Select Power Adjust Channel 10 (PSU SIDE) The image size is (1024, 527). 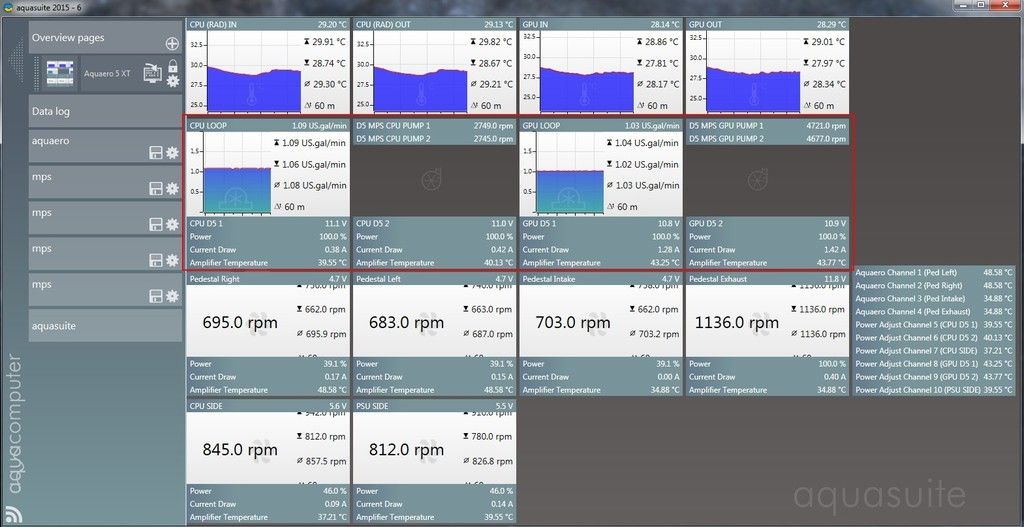[x=934, y=390]
